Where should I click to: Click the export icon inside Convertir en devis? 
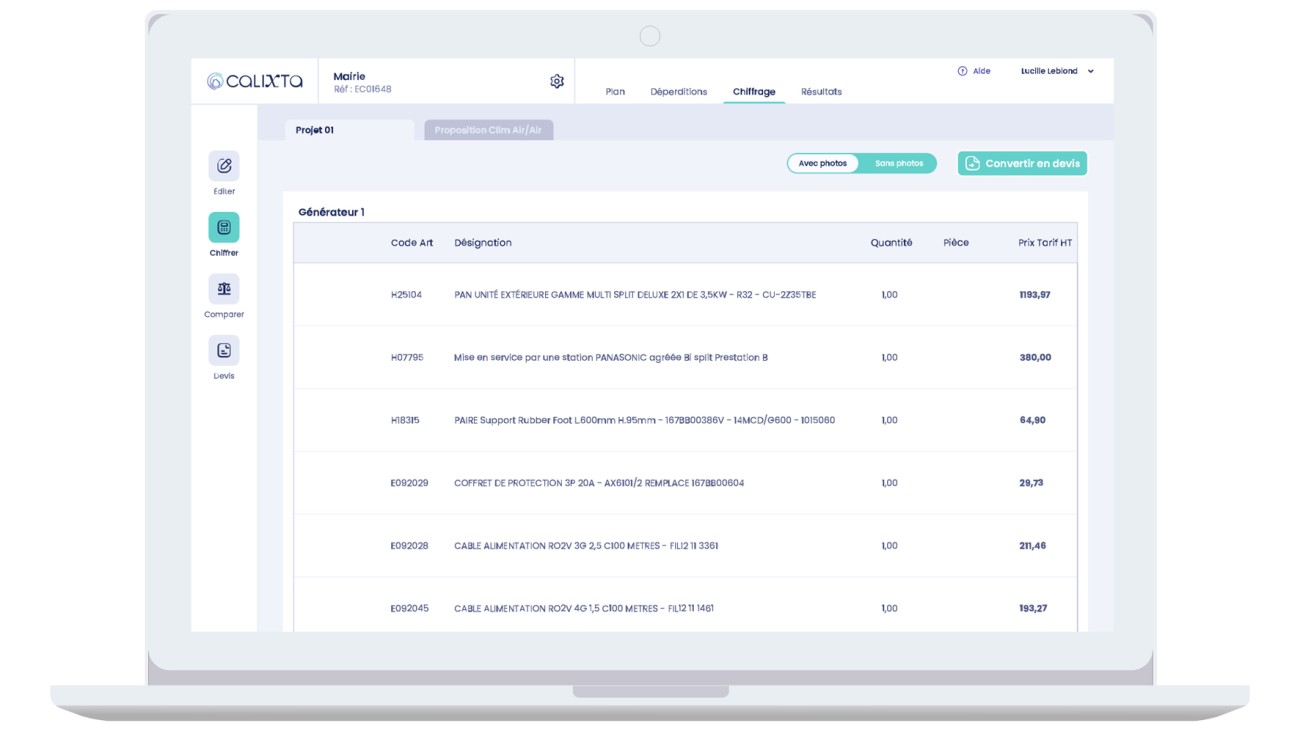pos(973,163)
